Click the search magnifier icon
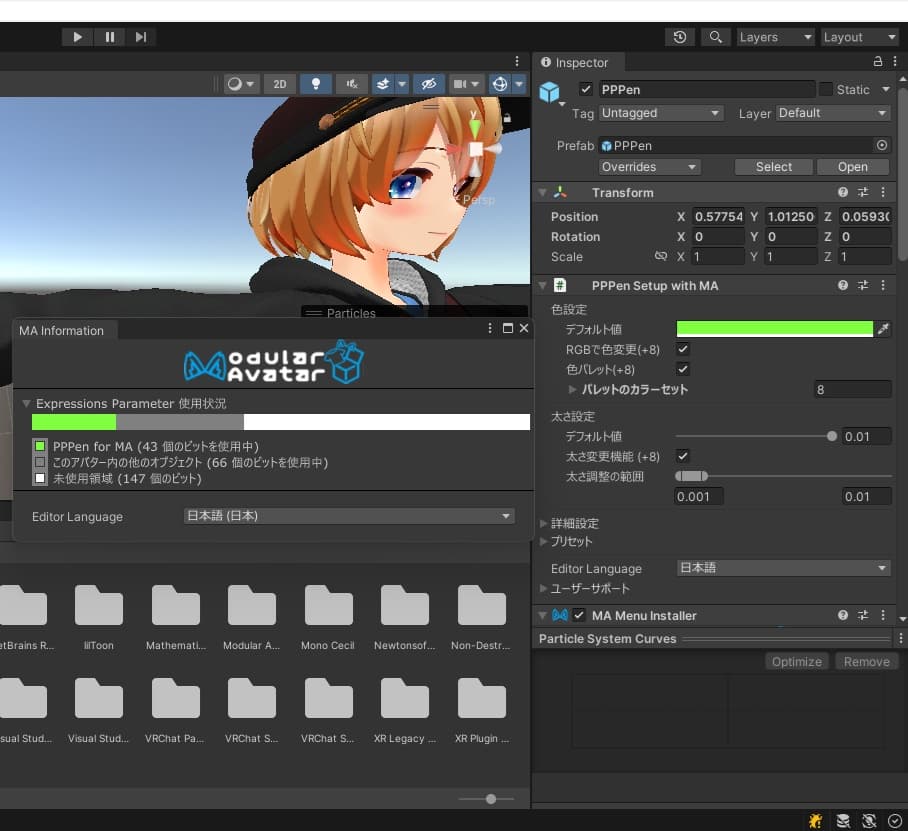 (x=715, y=37)
